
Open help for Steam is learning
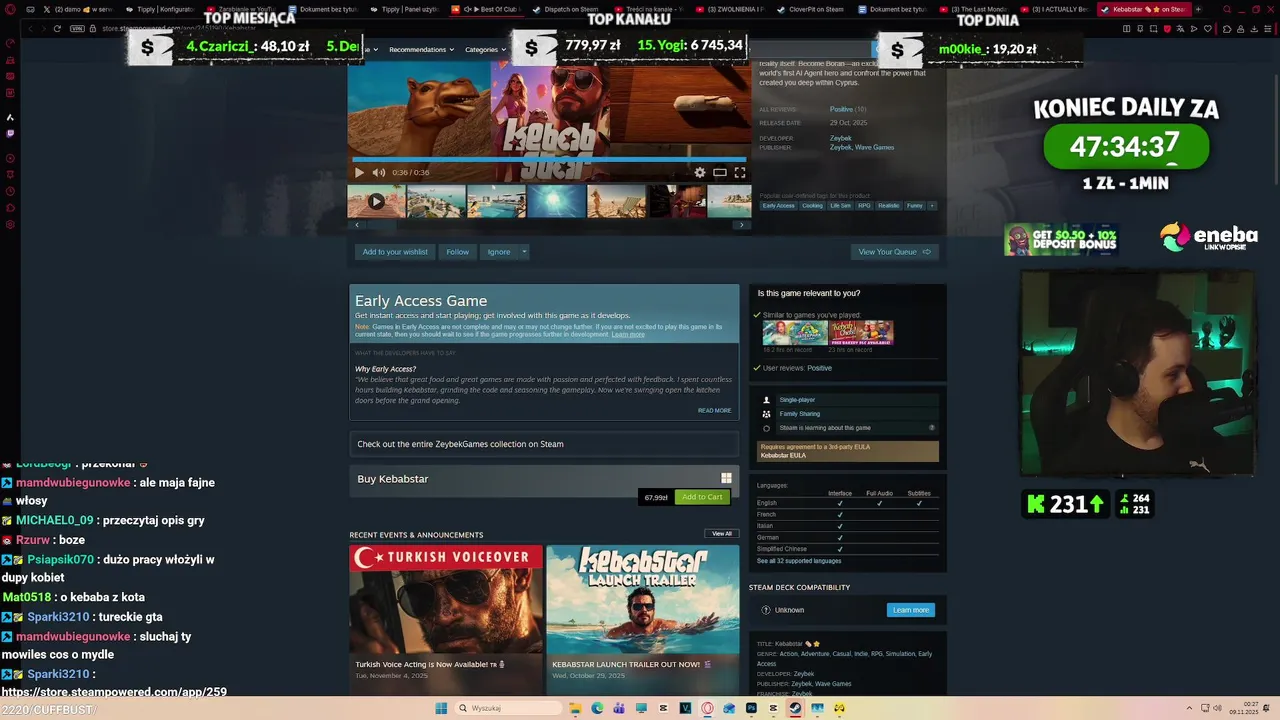[932, 428]
